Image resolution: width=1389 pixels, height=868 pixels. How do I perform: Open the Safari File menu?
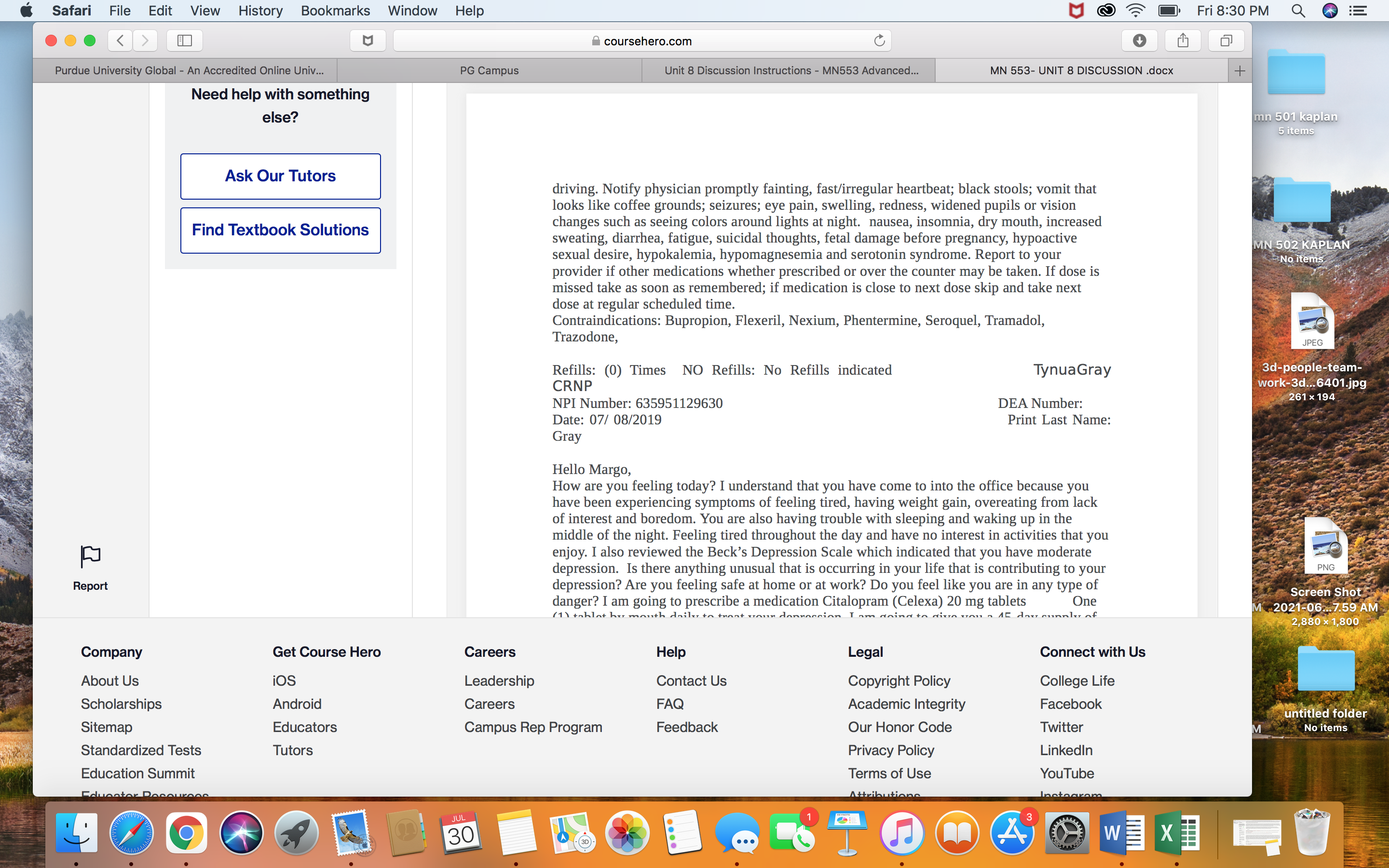pyautogui.click(x=120, y=10)
